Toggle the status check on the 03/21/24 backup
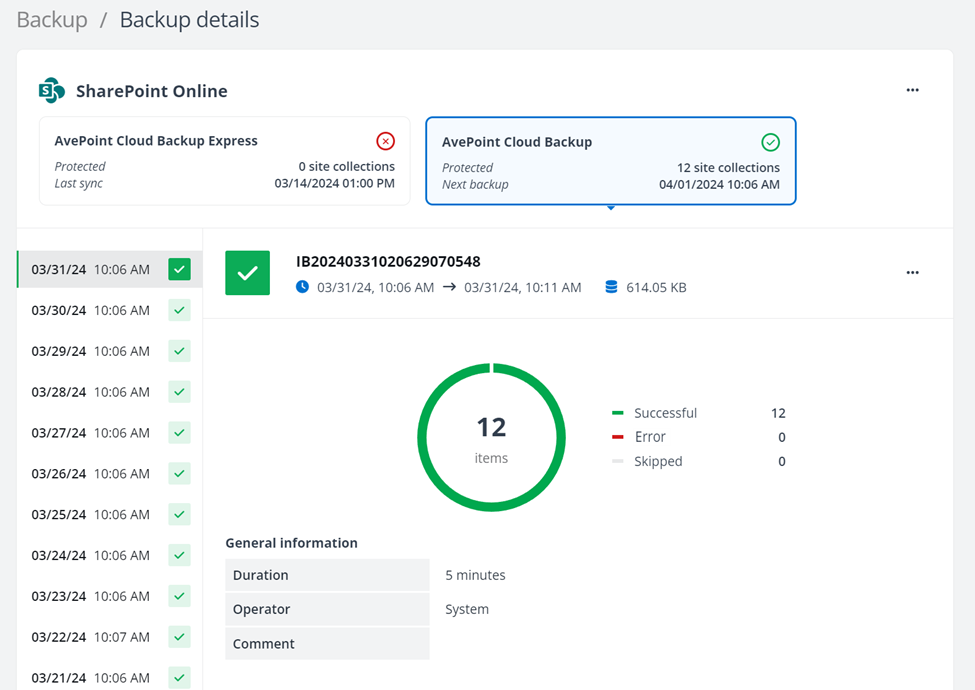This screenshot has width=975, height=690. (179, 678)
